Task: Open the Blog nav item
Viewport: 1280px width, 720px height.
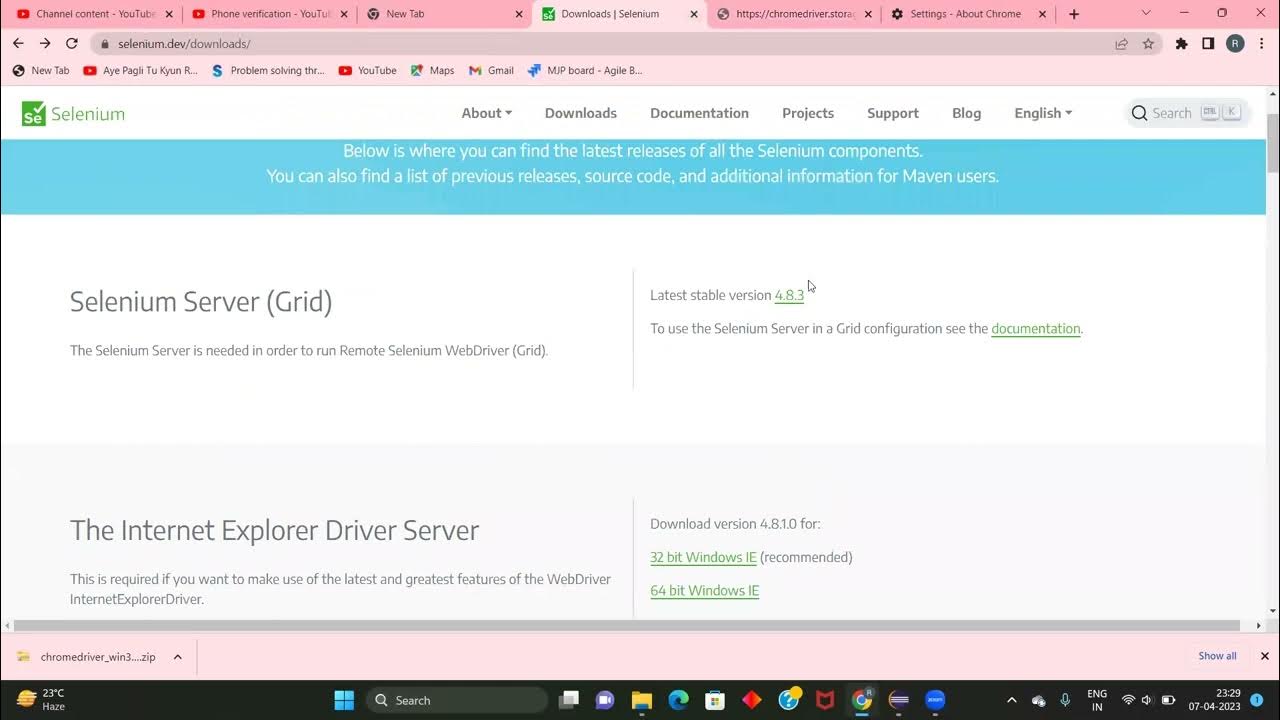Action: click(966, 113)
